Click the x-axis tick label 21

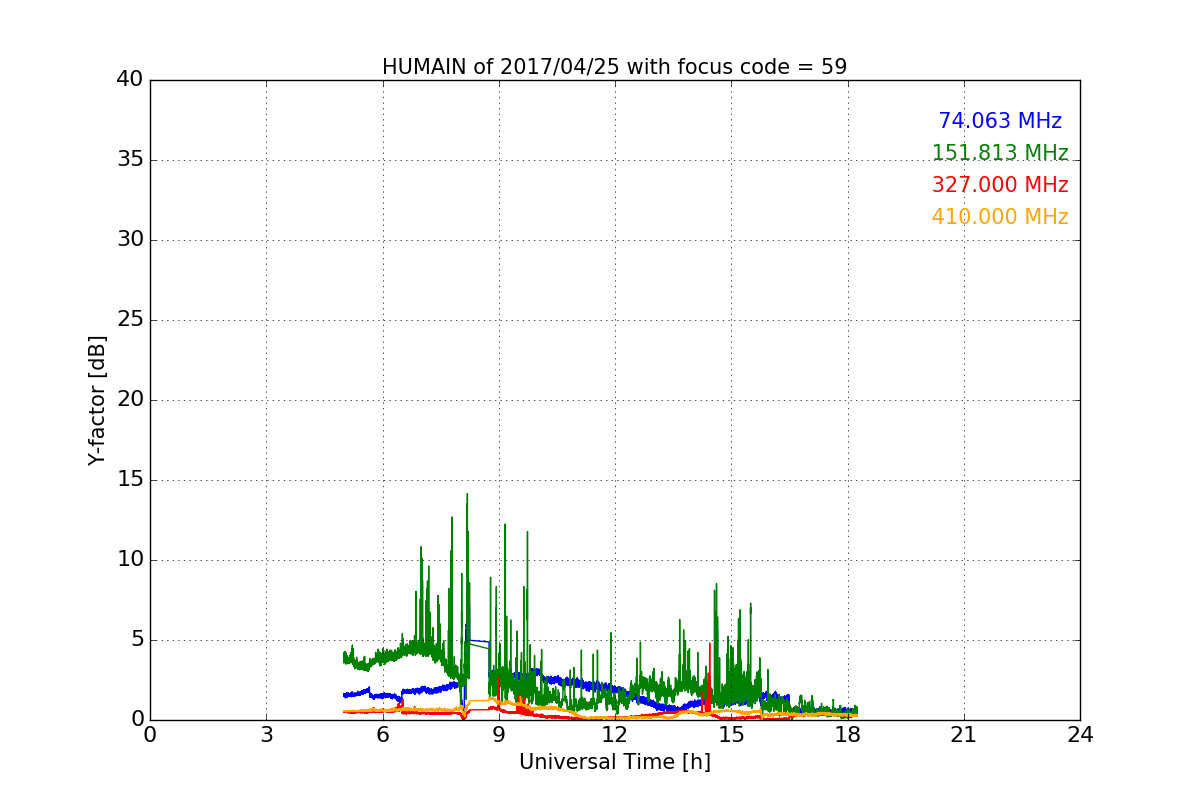pyautogui.click(x=964, y=735)
